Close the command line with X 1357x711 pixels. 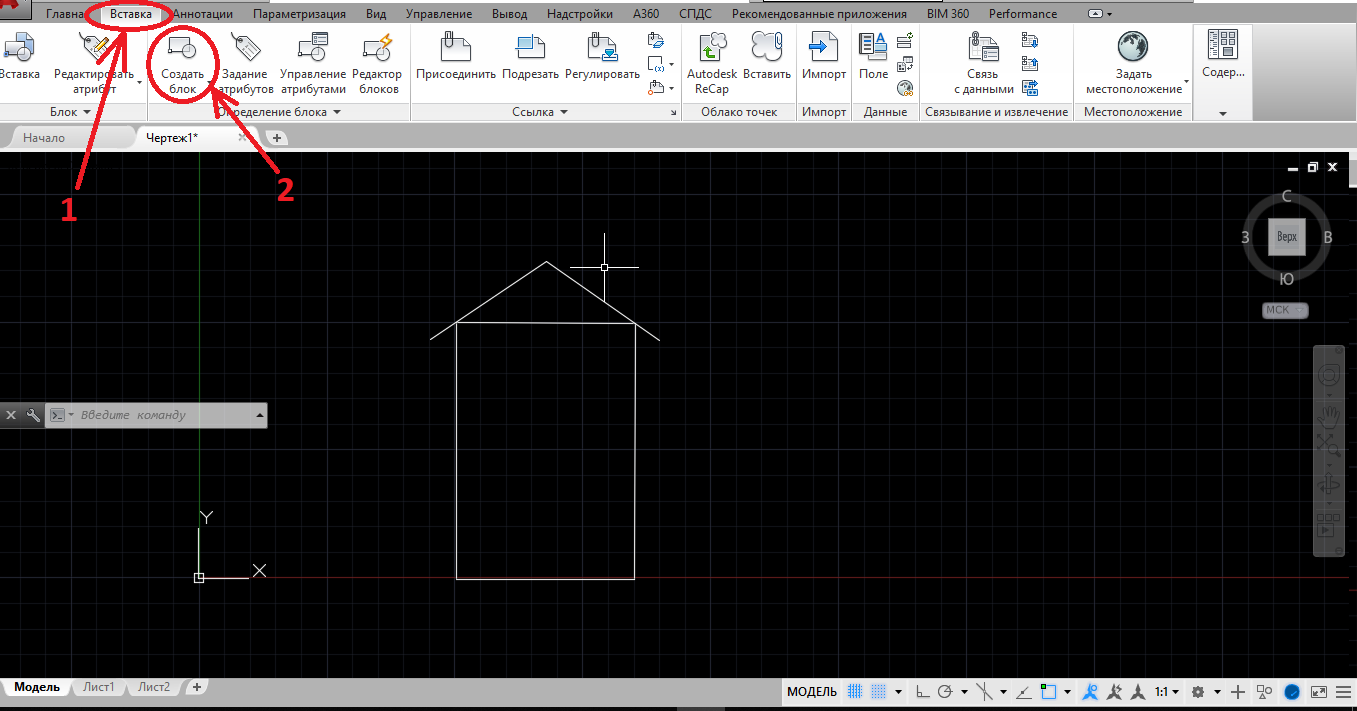(x=11, y=415)
